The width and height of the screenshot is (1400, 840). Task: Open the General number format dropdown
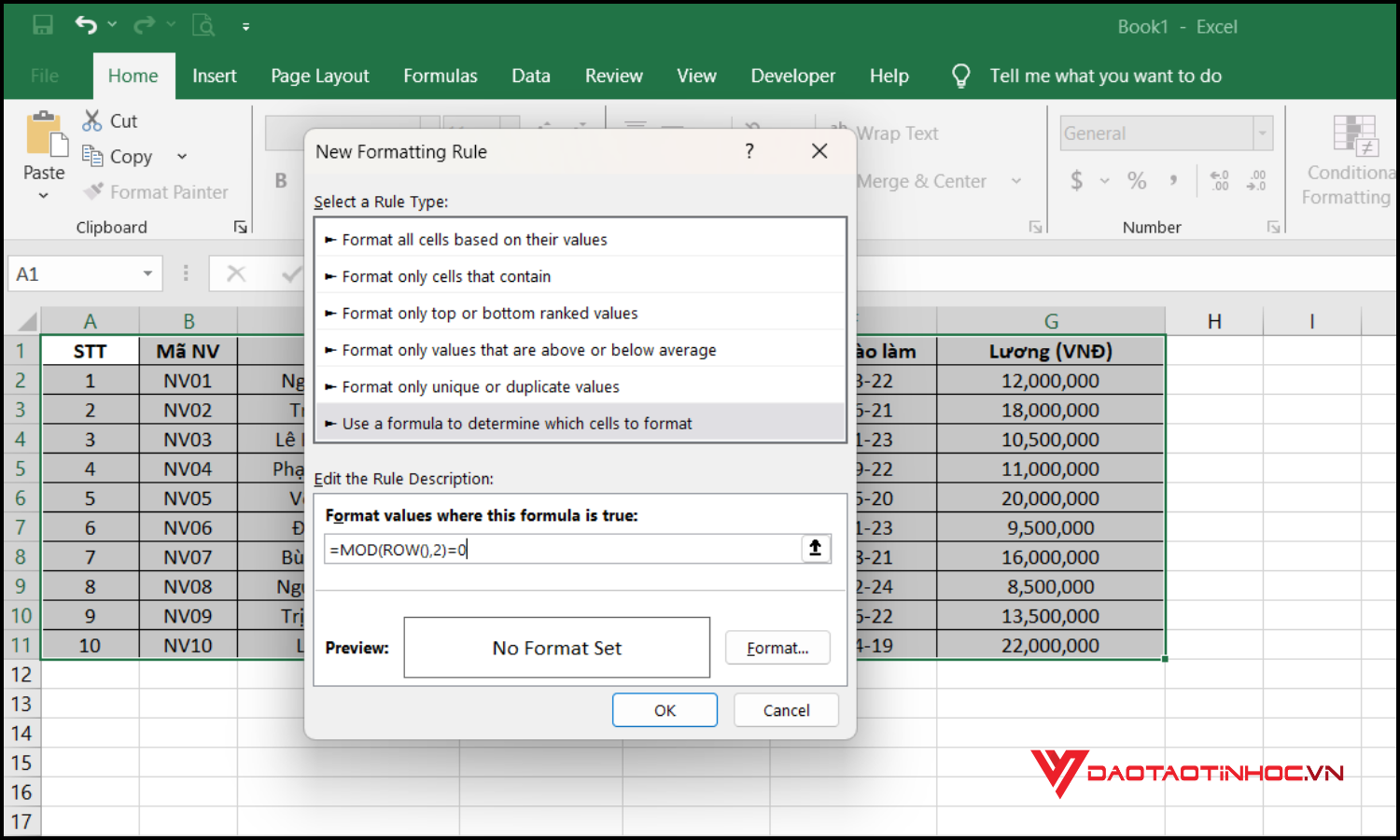[1263, 133]
